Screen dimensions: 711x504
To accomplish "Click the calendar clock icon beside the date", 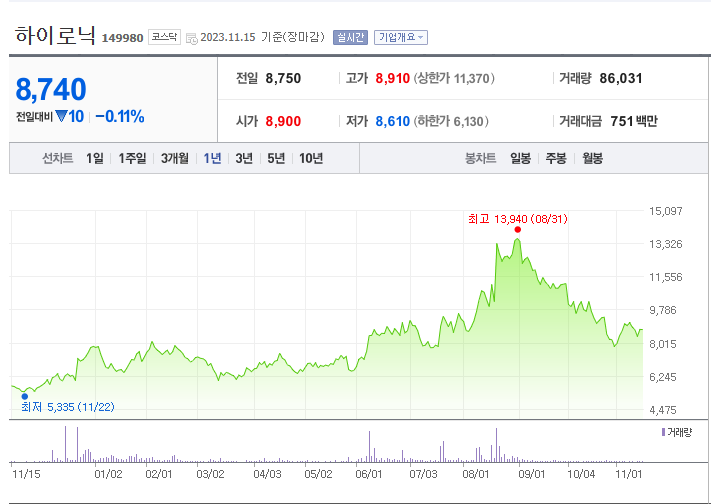I will click(x=192, y=38).
